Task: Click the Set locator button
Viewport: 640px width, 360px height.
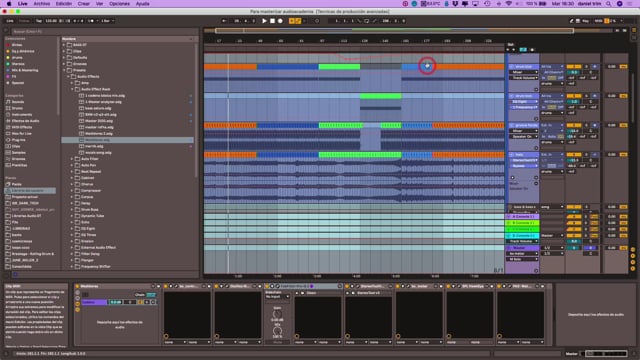Action: tap(511, 44)
